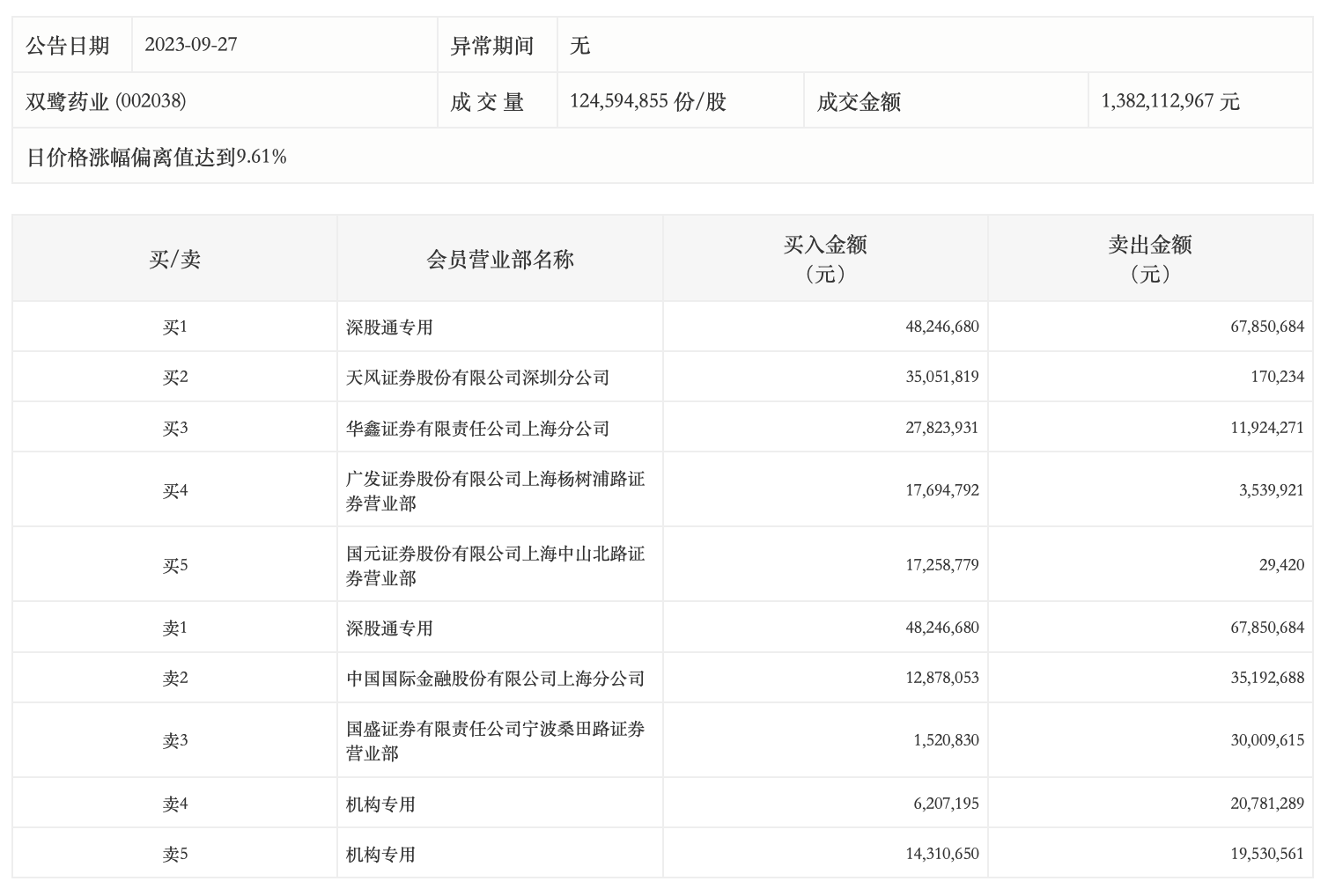
Task: Click 深股通专用 in the 买1 row
Action: [x=389, y=327]
